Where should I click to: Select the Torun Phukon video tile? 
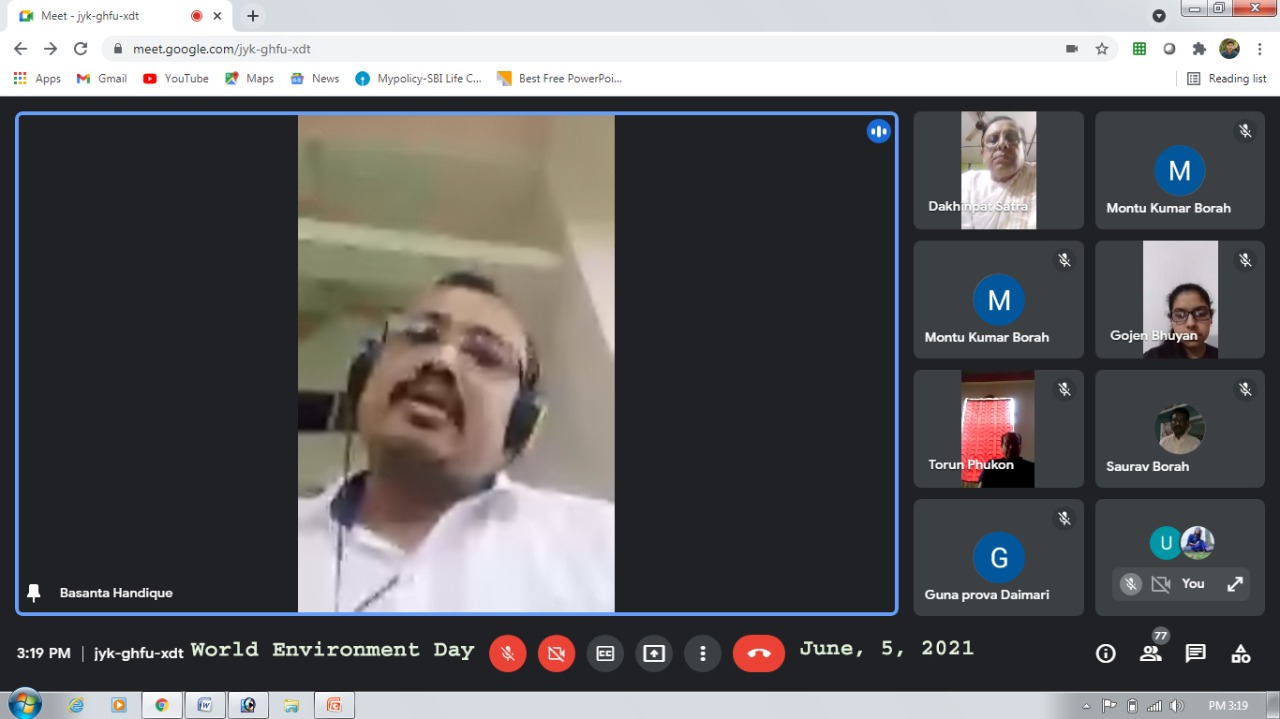998,429
